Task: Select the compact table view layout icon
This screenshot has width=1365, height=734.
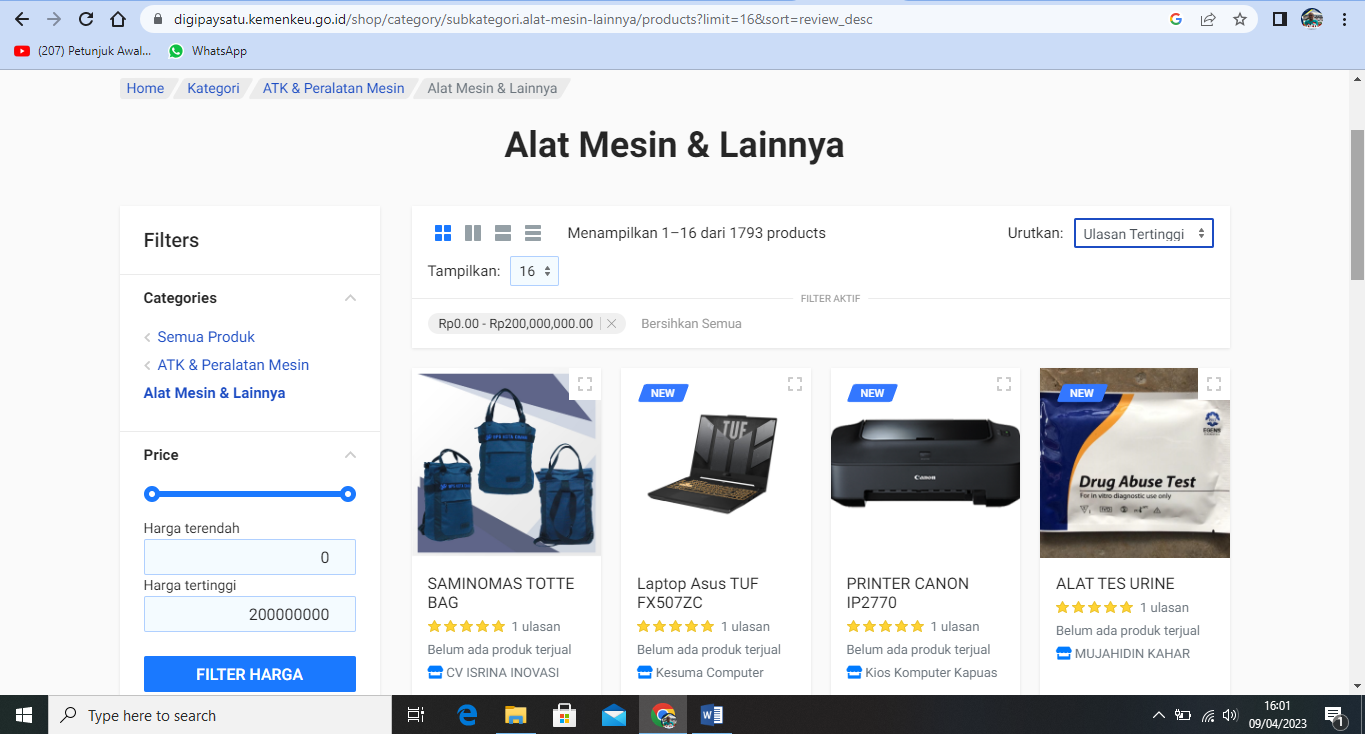Action: 533,233
